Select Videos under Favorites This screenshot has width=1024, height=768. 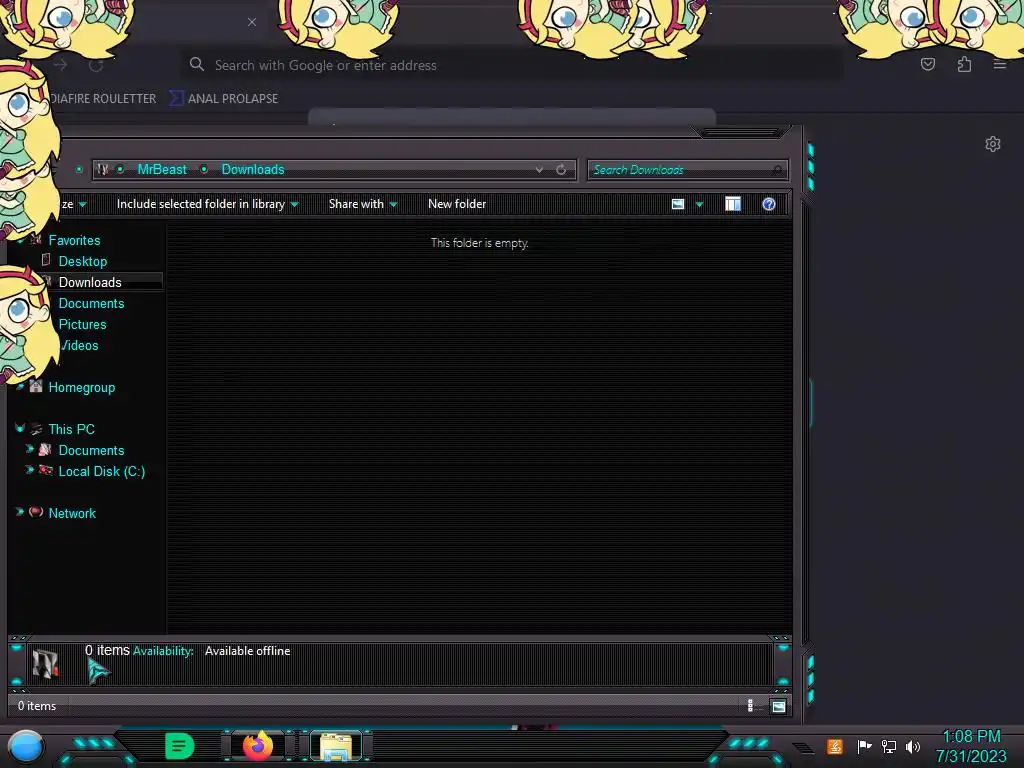tap(78, 345)
